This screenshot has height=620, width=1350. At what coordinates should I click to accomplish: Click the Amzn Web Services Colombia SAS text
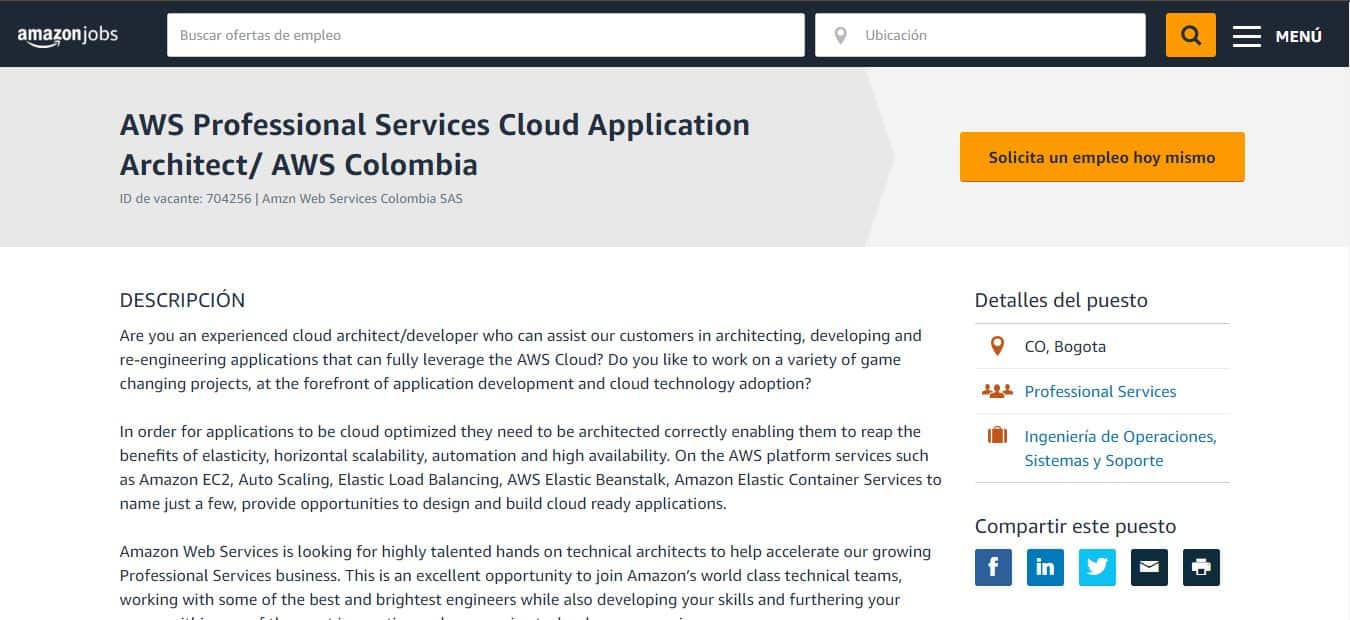click(362, 198)
